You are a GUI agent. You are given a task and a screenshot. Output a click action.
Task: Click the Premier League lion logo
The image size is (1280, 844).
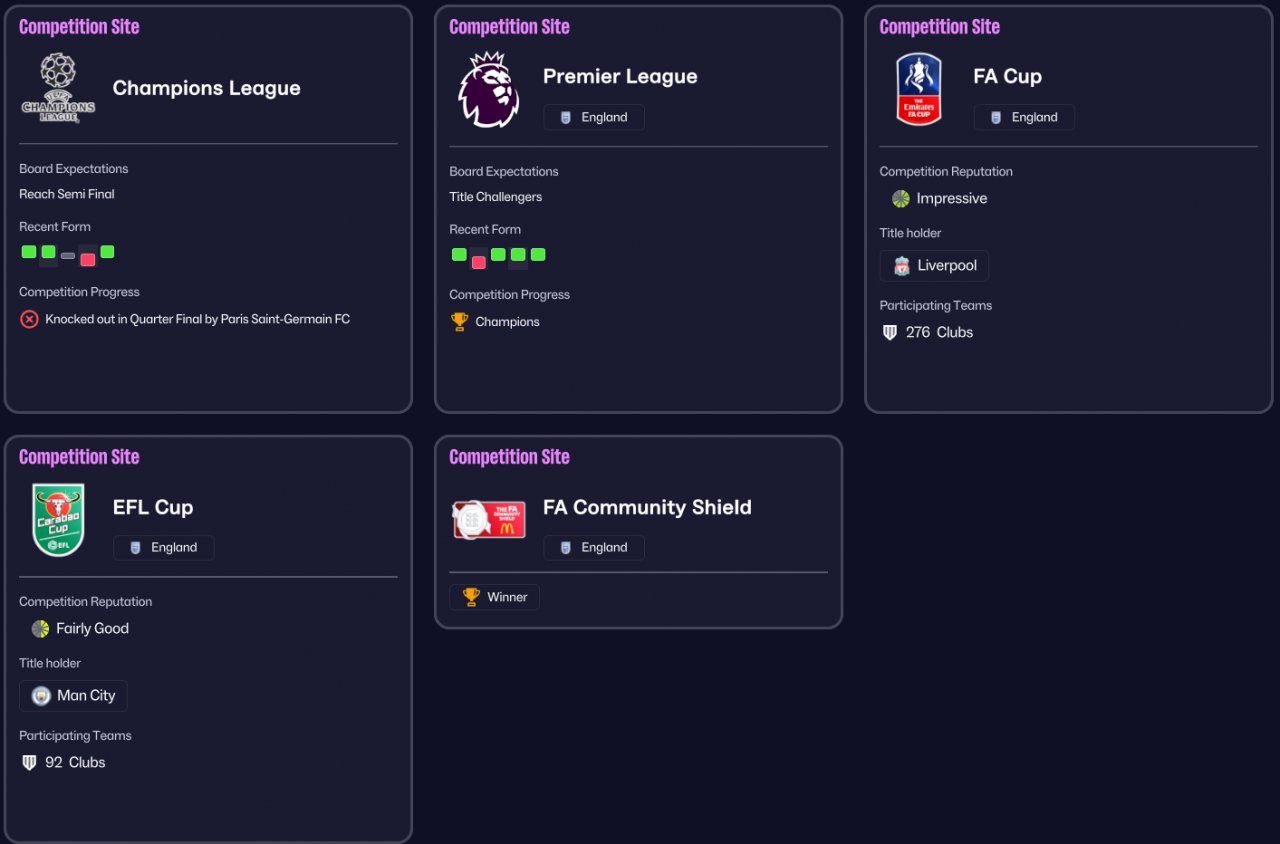point(488,90)
